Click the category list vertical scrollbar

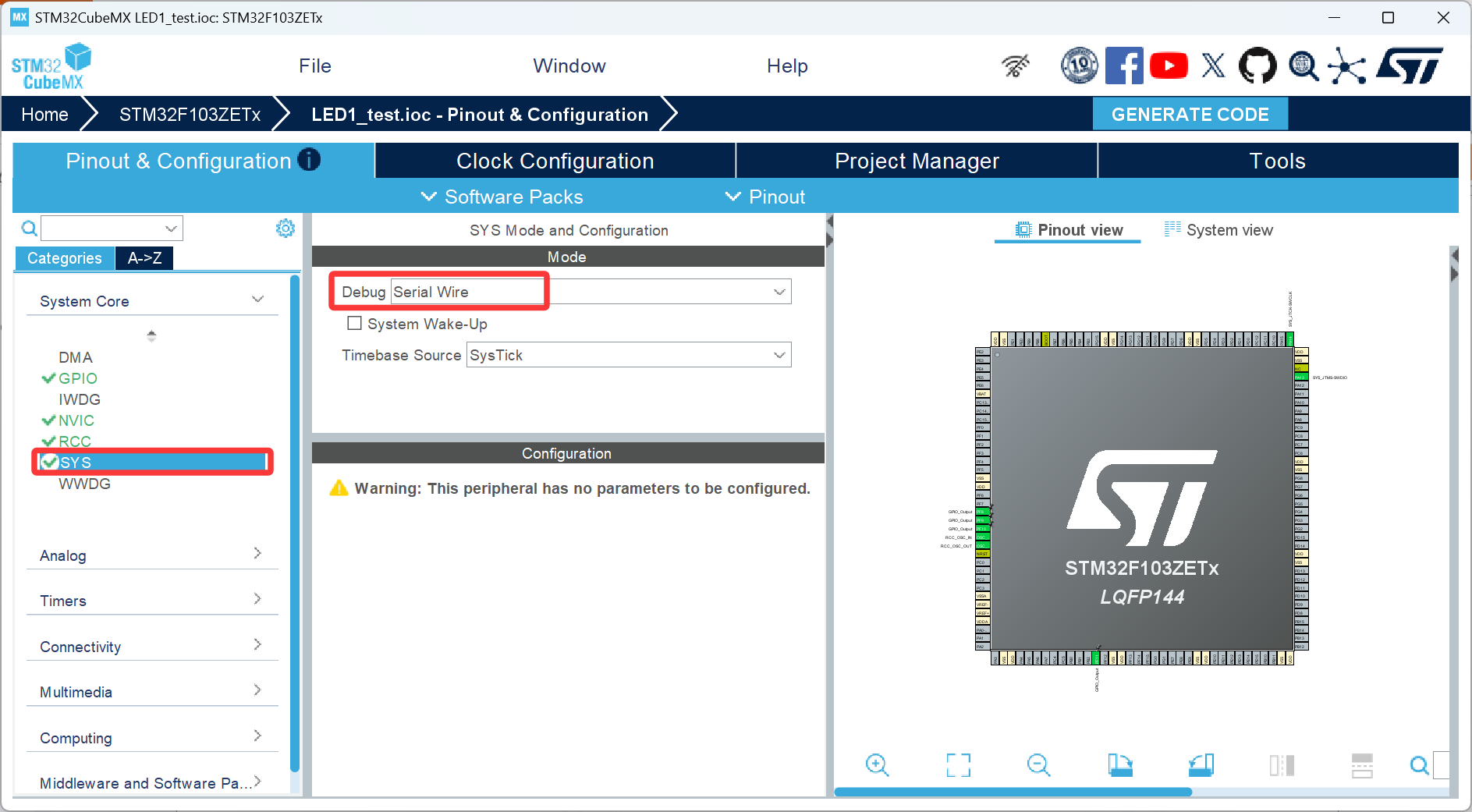tap(295, 523)
